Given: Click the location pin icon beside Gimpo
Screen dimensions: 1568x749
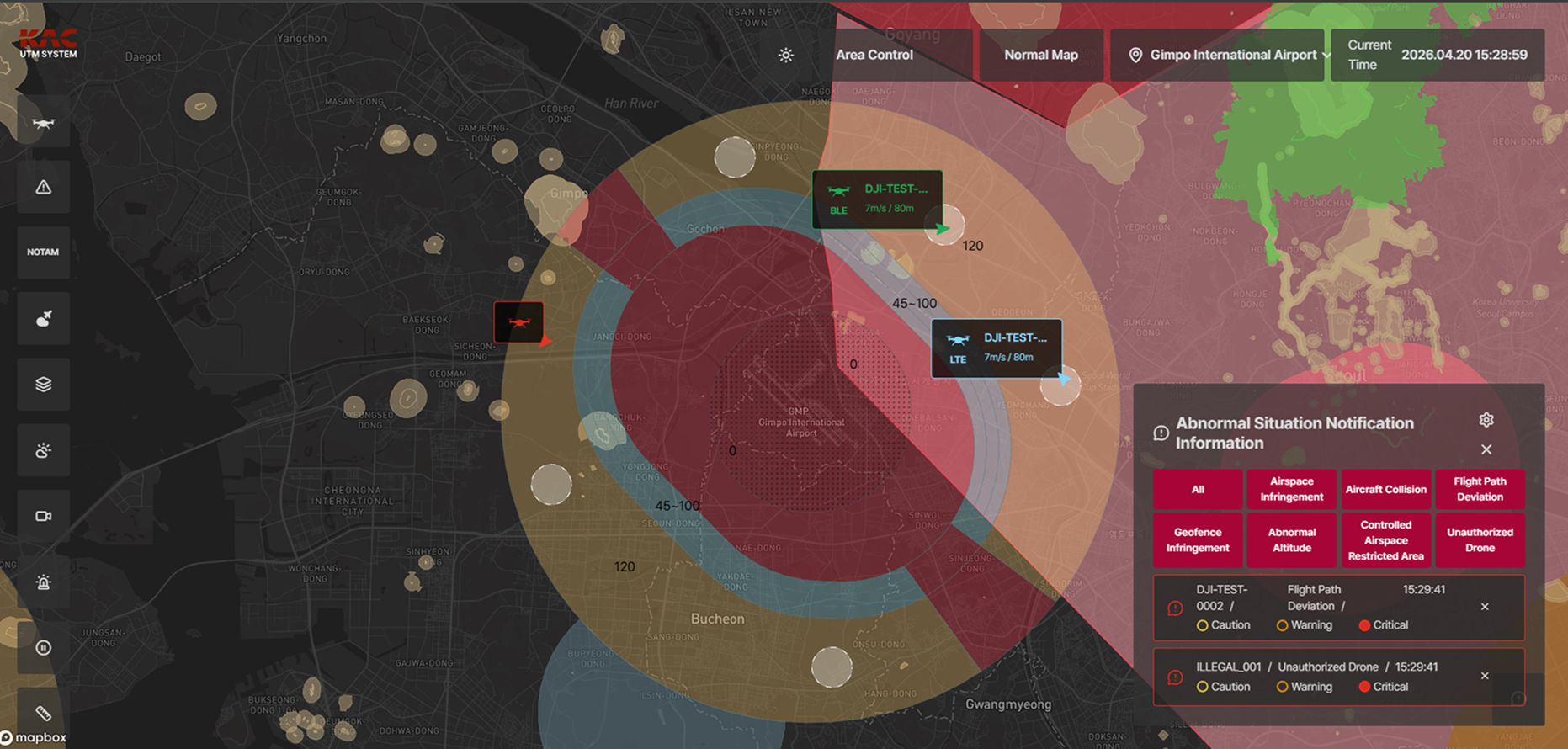Looking at the screenshot, I should [1135, 56].
